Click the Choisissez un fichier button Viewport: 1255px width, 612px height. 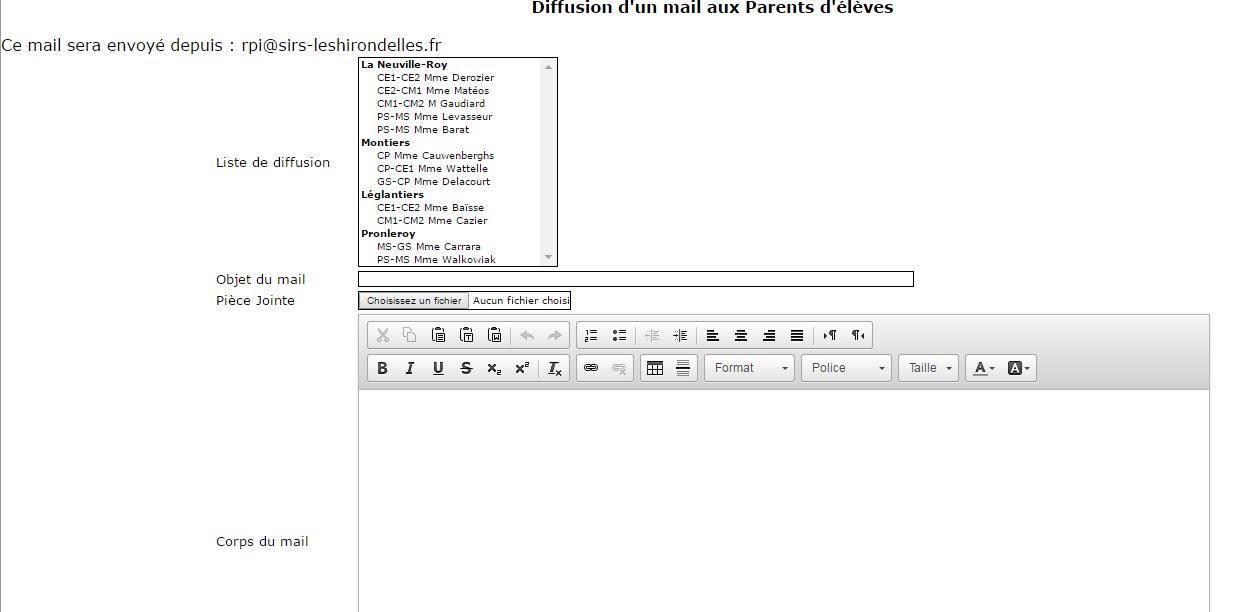coord(414,301)
